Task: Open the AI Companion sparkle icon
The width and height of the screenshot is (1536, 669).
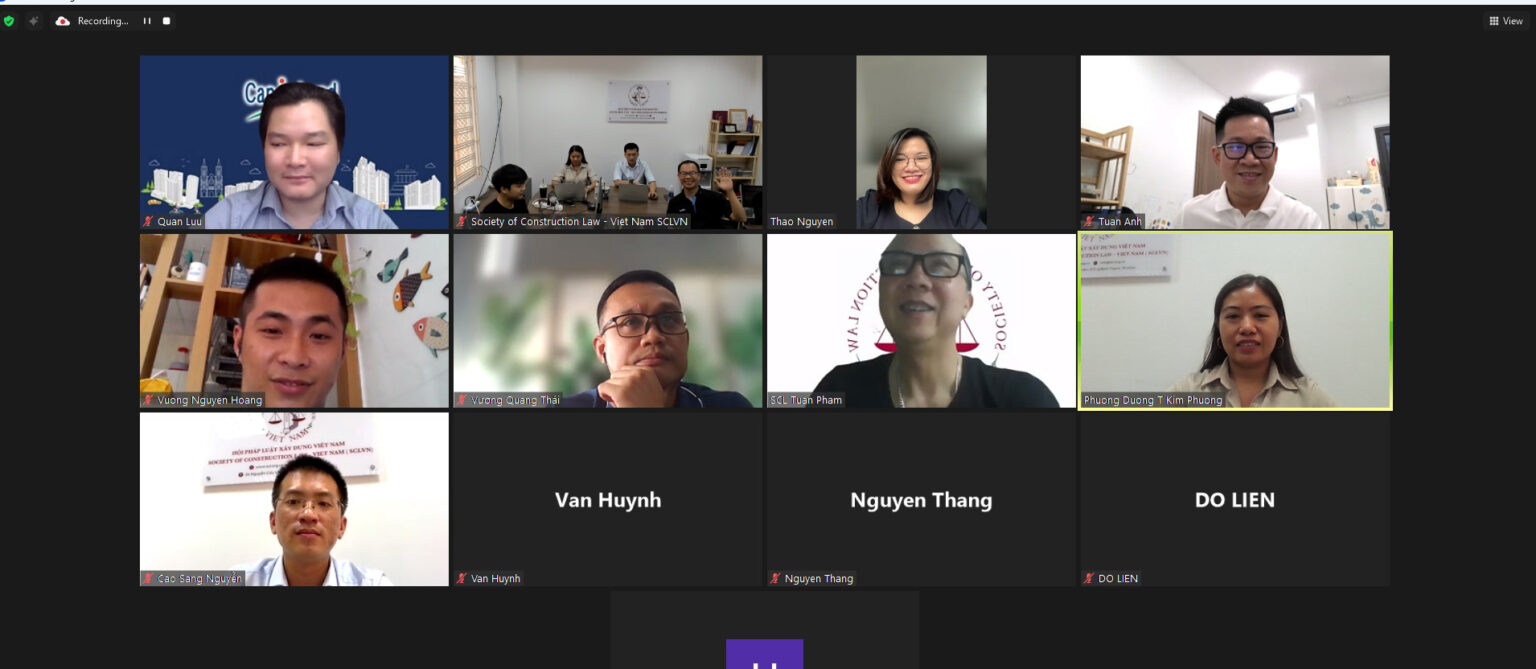Action: click(34, 21)
